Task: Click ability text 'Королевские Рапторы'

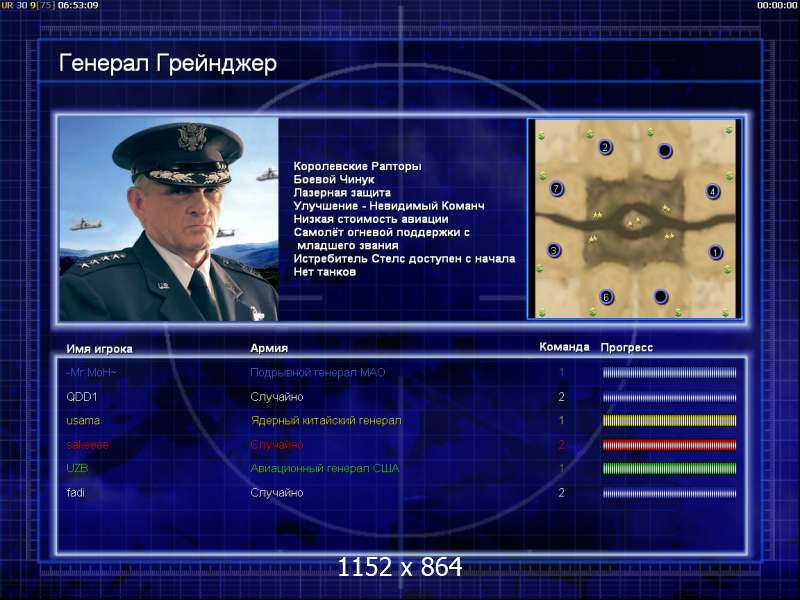Action: pos(357,166)
